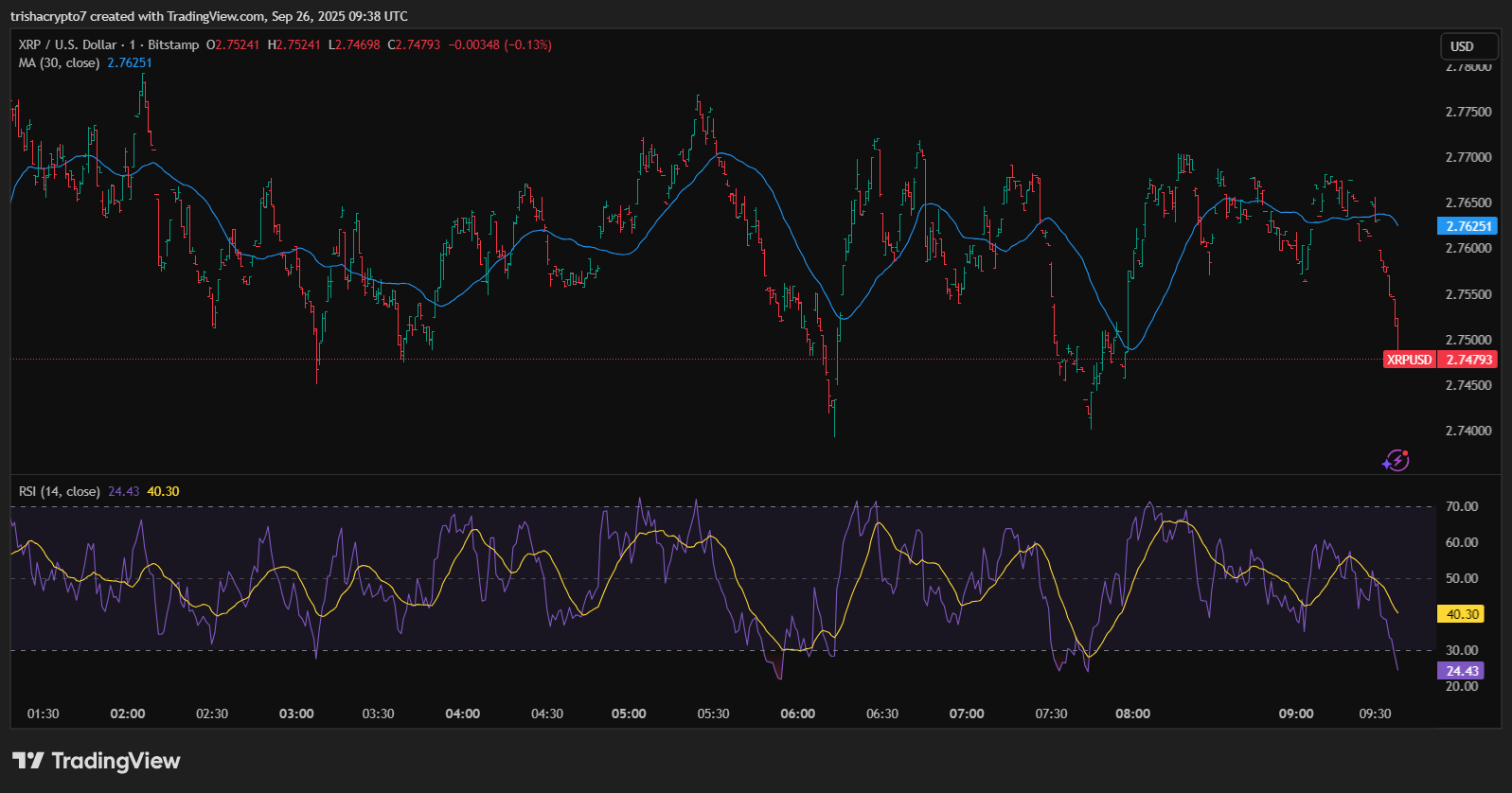Click the XRP / U.S. Dollar symbol title
Screen dimensions: 1512x793
click(67, 44)
